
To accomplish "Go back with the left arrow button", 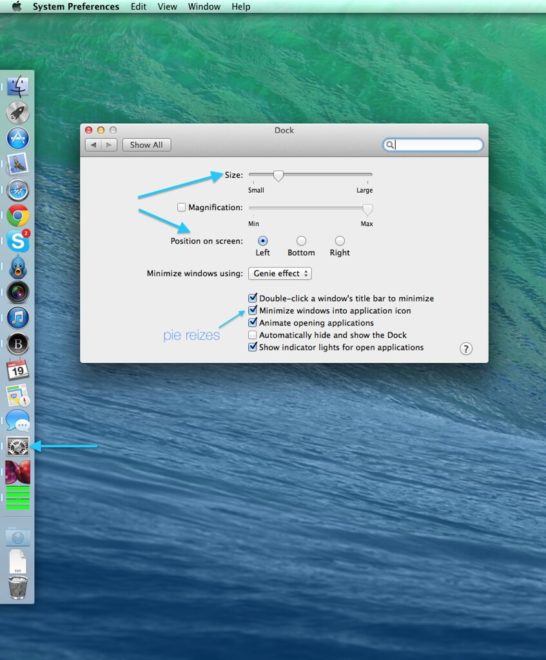I will click(x=93, y=145).
